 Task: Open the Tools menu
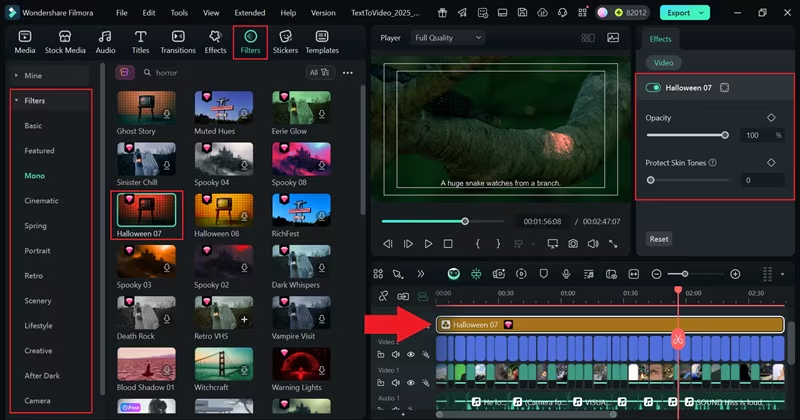click(179, 13)
